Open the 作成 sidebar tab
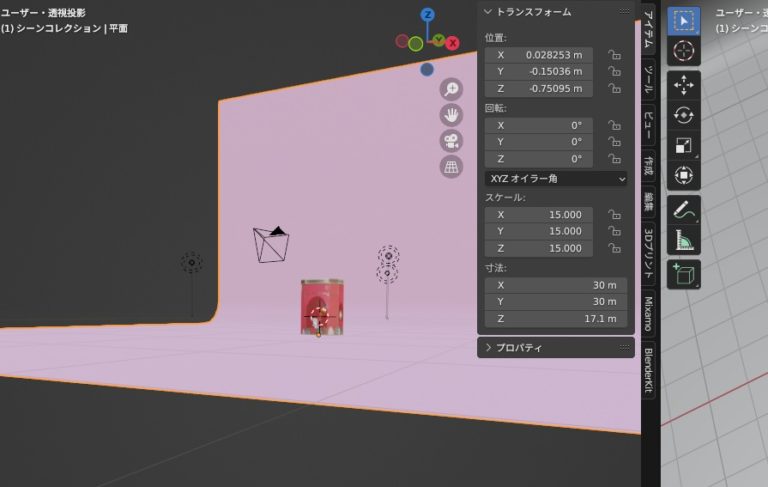768x487 pixels. (x=648, y=166)
